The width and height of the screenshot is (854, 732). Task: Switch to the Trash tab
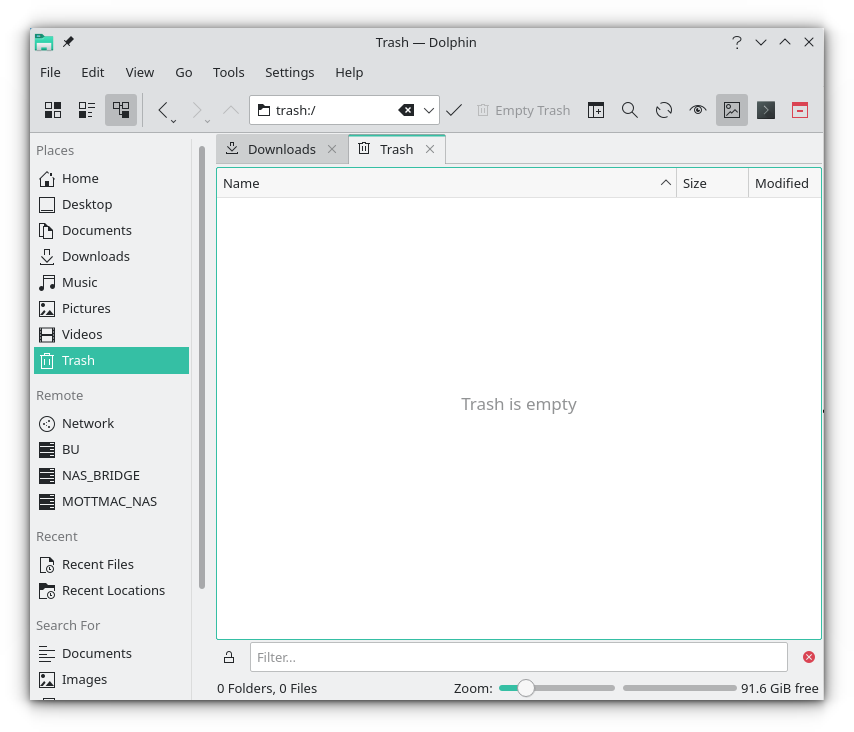397,149
